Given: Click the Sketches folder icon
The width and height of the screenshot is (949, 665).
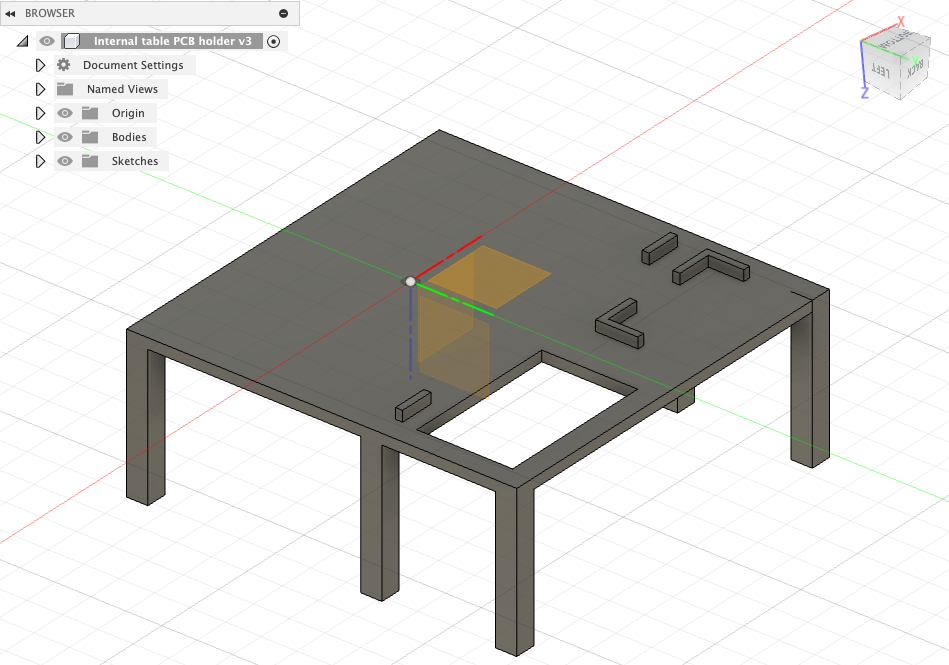Looking at the screenshot, I should tap(90, 161).
